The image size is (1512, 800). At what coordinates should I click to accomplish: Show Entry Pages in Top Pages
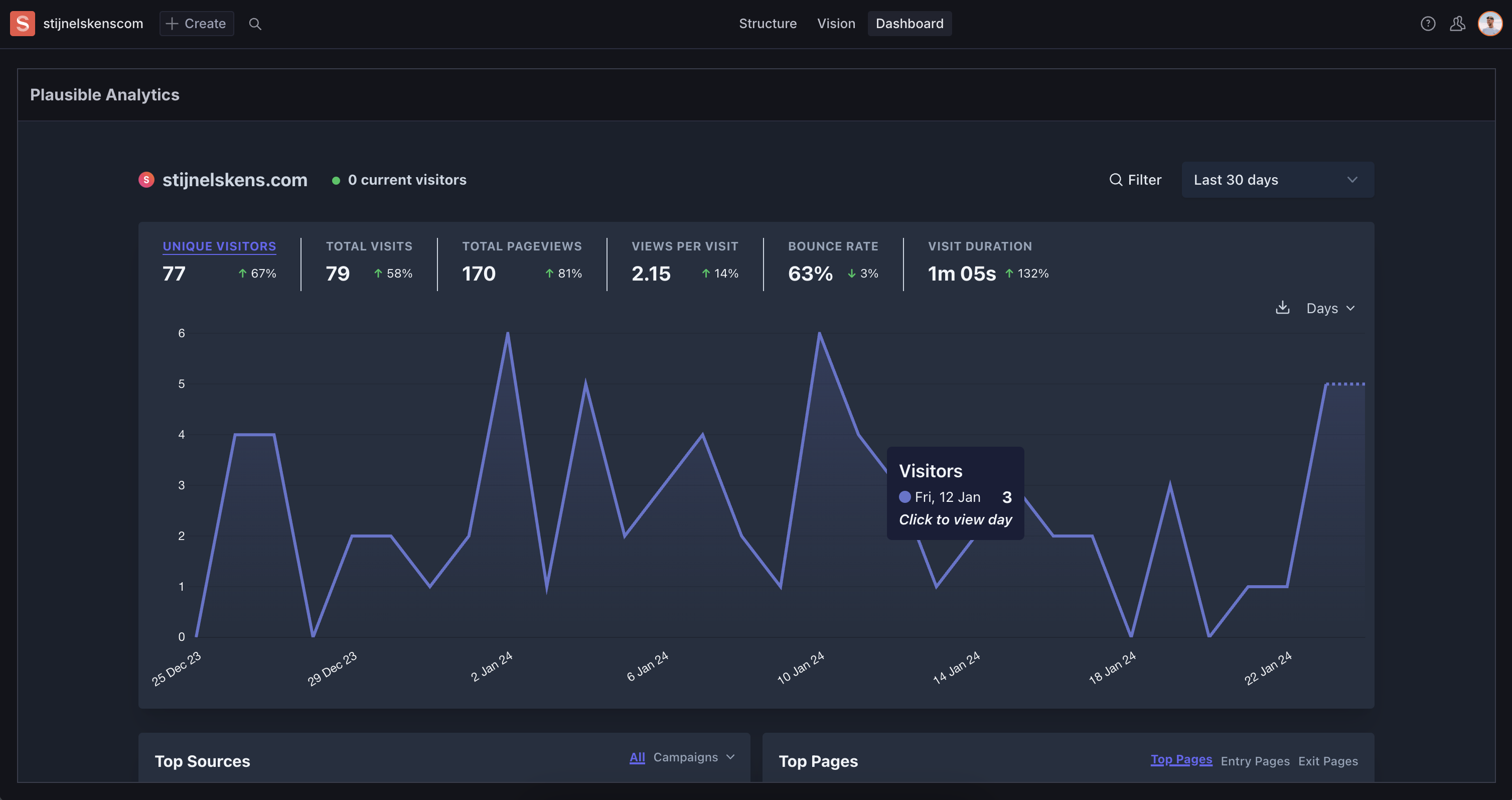coord(1255,761)
